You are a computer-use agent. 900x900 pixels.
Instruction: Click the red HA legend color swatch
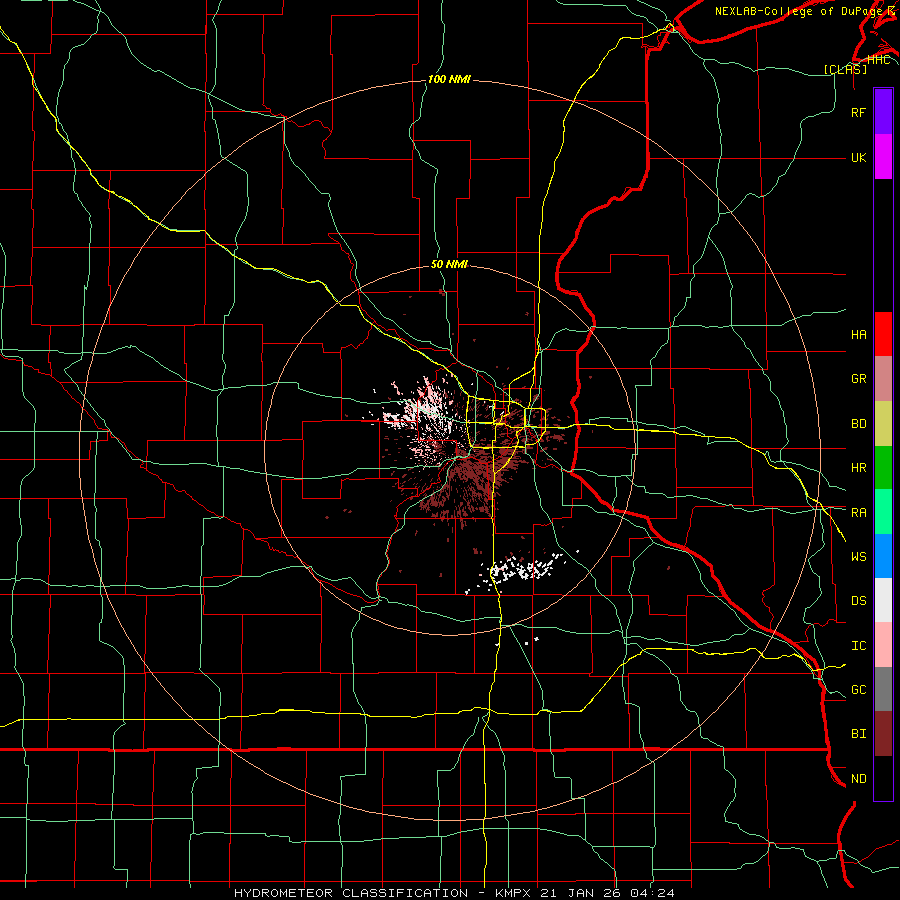(883, 334)
